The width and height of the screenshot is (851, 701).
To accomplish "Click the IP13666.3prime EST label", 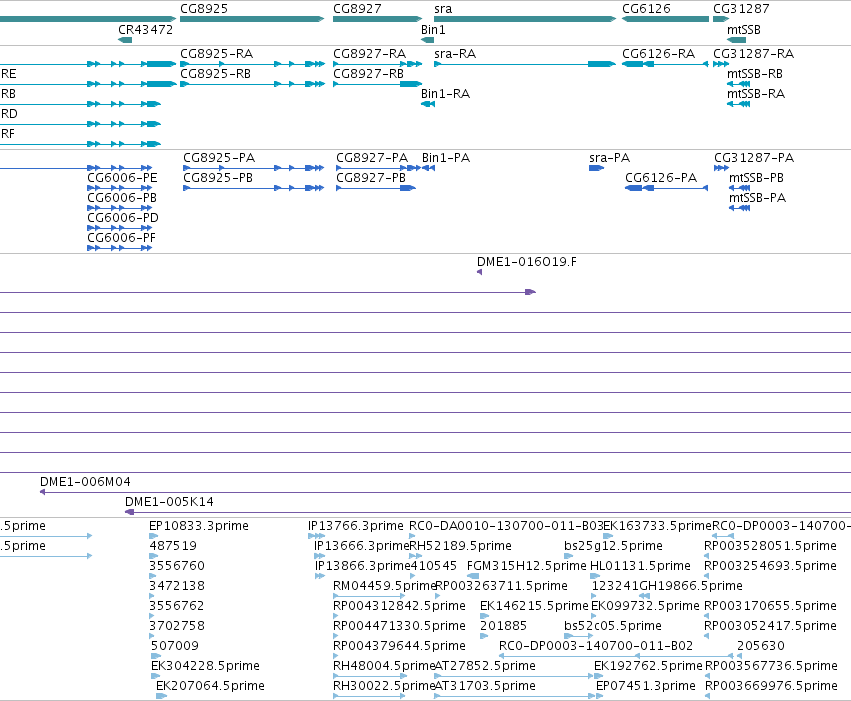I will click(361, 546).
